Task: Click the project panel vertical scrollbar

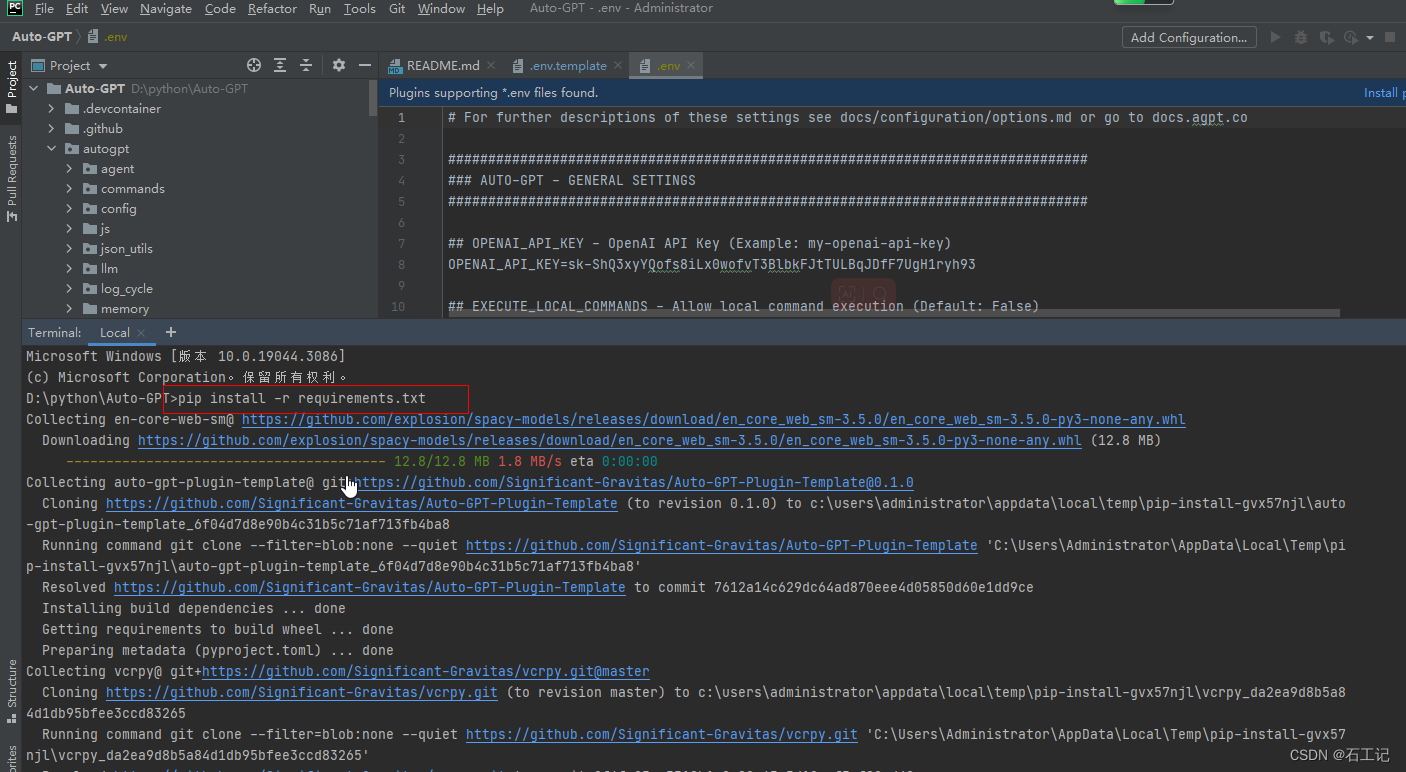Action: click(374, 100)
